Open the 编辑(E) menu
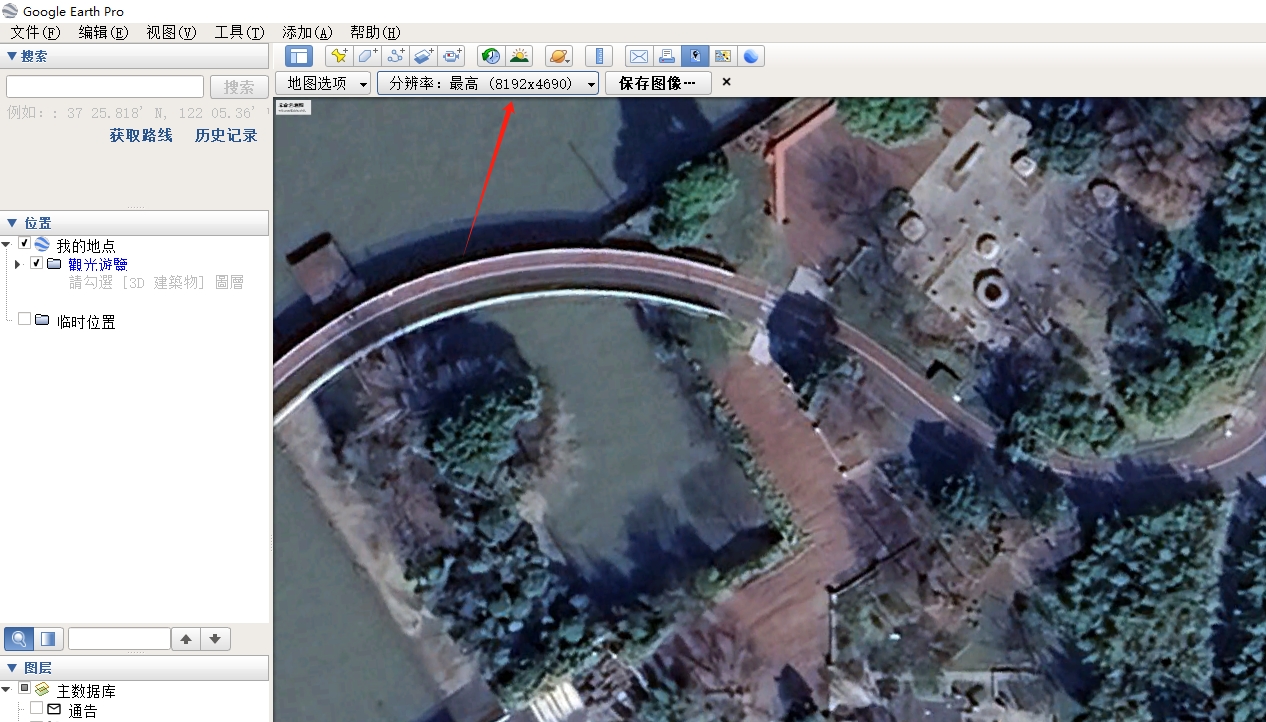 point(104,32)
